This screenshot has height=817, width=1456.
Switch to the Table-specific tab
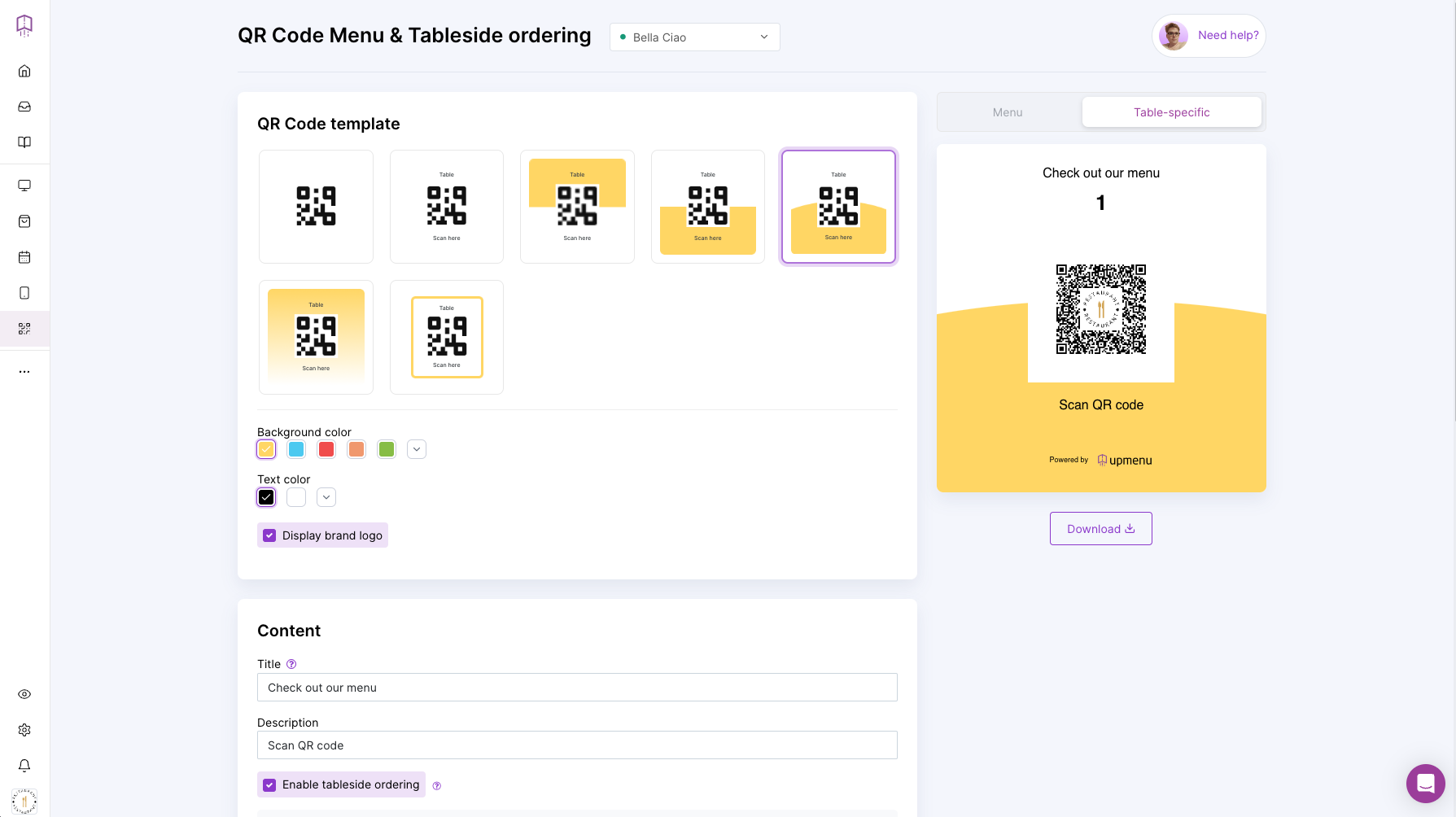point(1172,112)
